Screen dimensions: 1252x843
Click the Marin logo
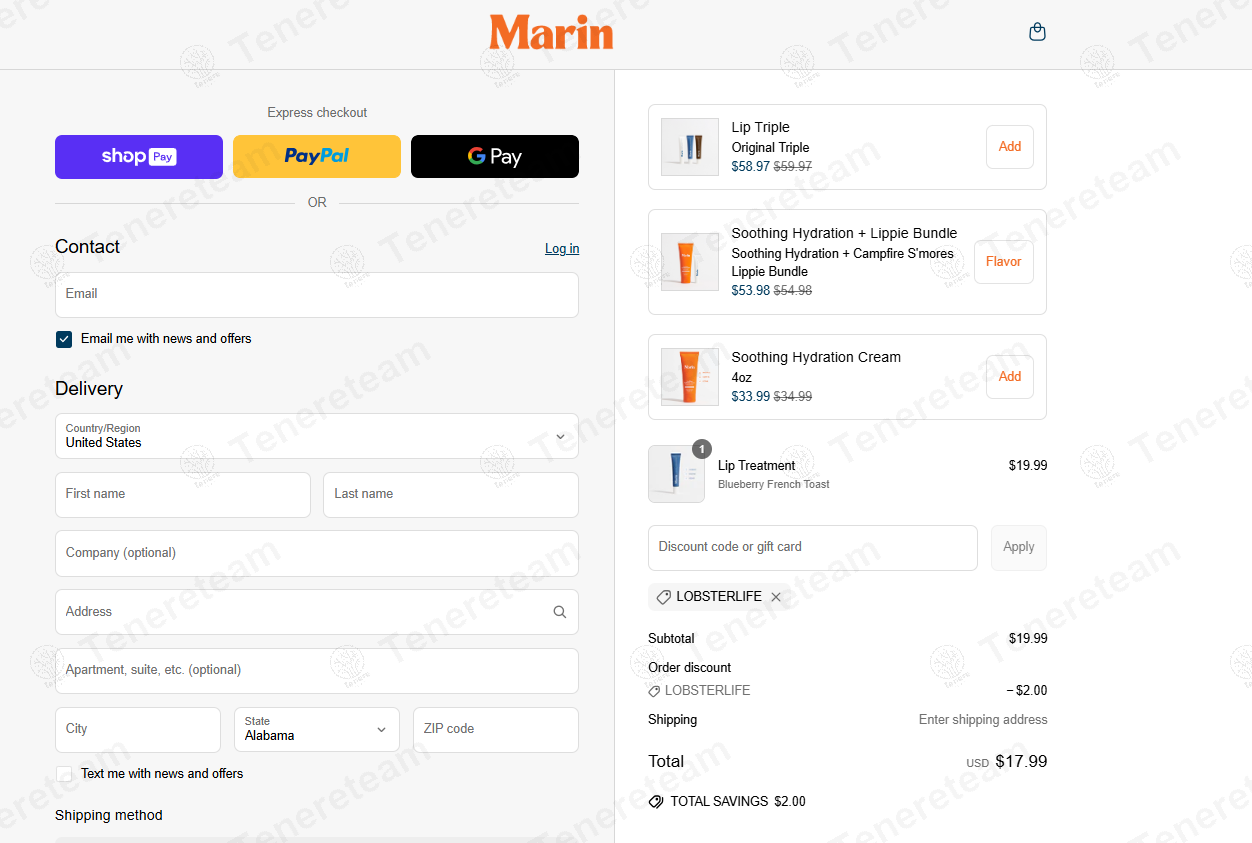(551, 32)
